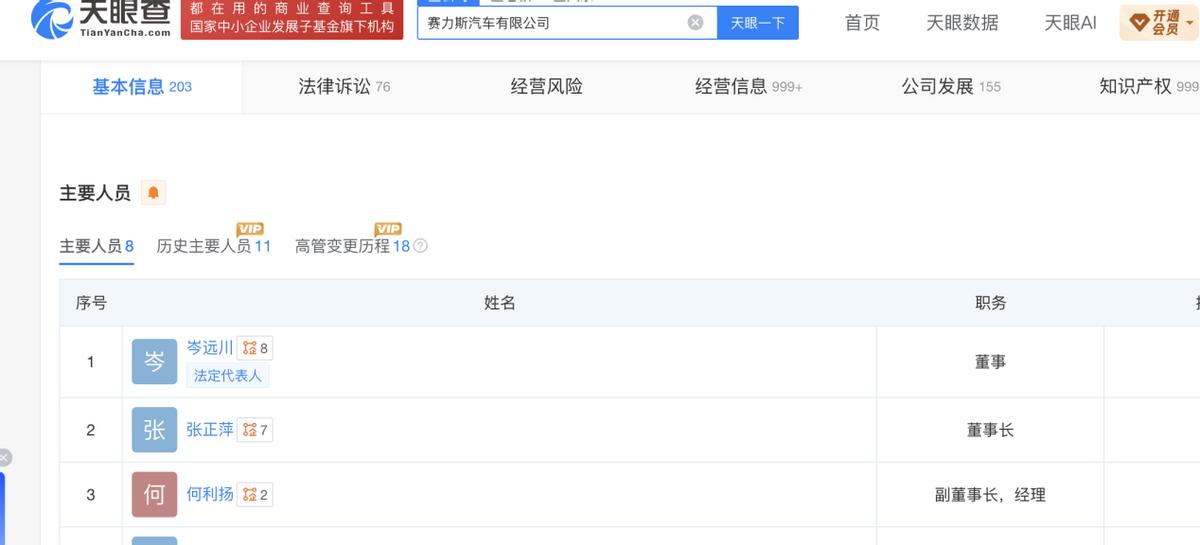The image size is (1200, 545).
Task: Click the TianYanCha logo
Action: click(x=101, y=19)
